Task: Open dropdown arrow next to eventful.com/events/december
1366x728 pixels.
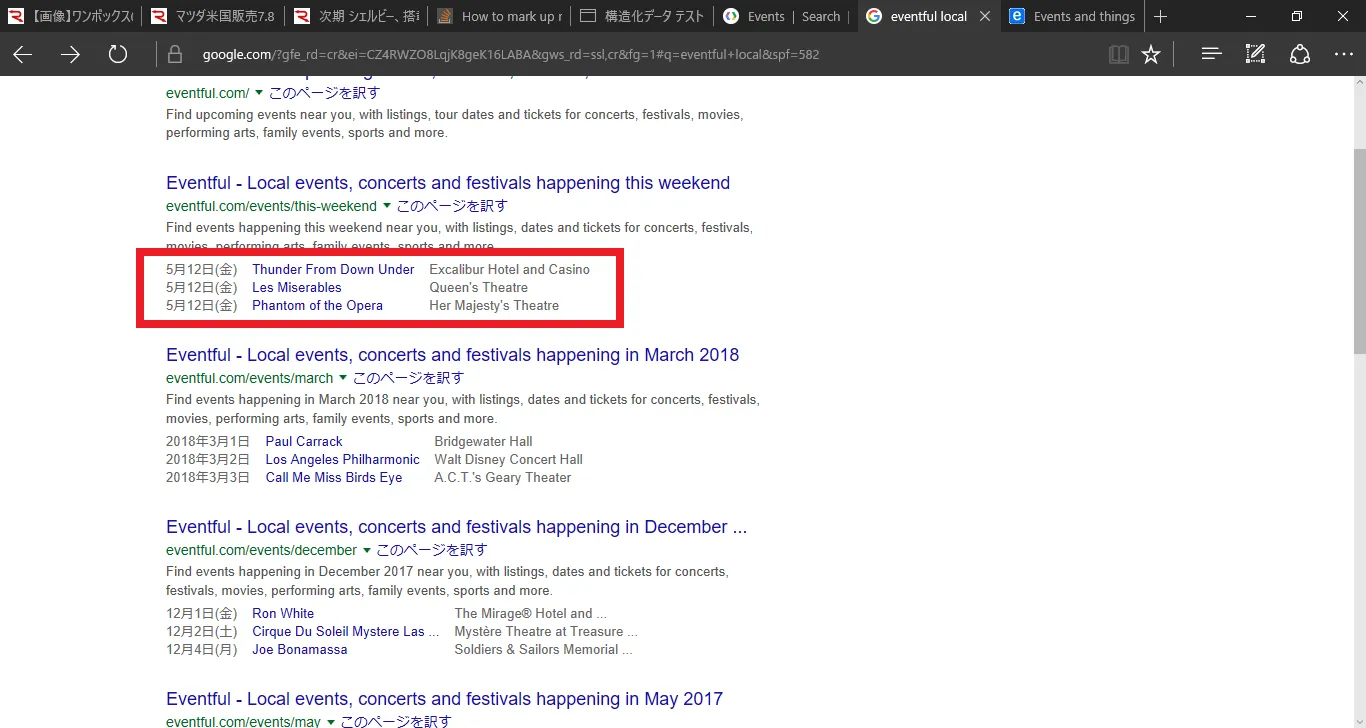Action: pyautogui.click(x=366, y=551)
